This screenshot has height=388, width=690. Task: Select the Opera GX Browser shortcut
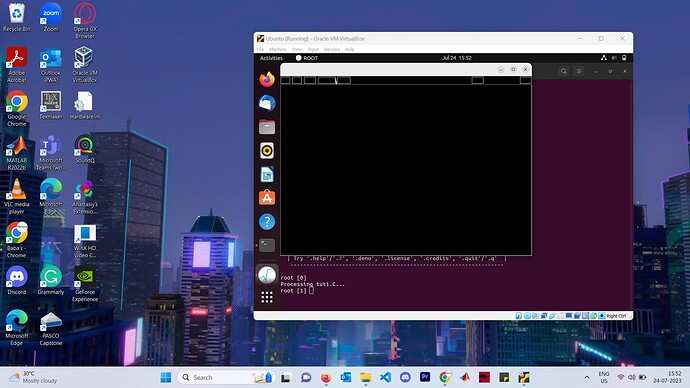point(85,21)
